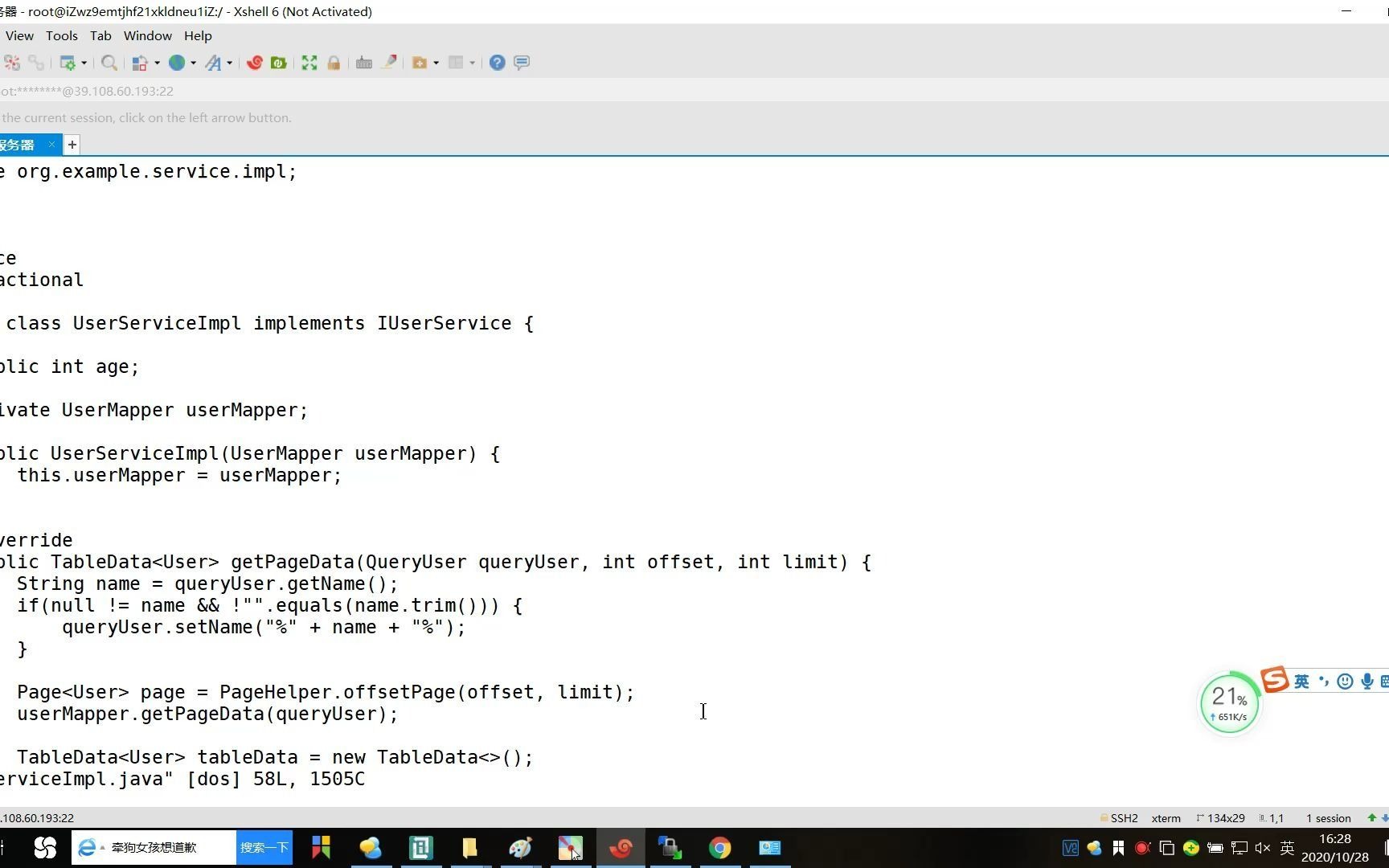
Task: Open Google Chrome from the taskbar
Action: pyautogui.click(x=720, y=848)
